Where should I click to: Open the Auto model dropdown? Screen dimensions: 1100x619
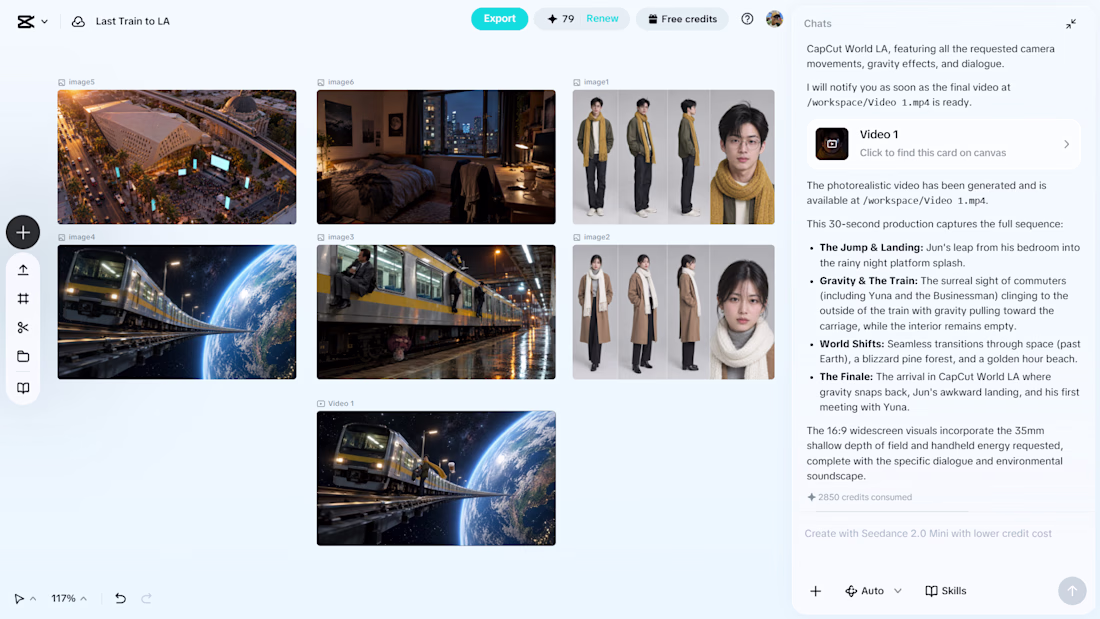click(873, 591)
